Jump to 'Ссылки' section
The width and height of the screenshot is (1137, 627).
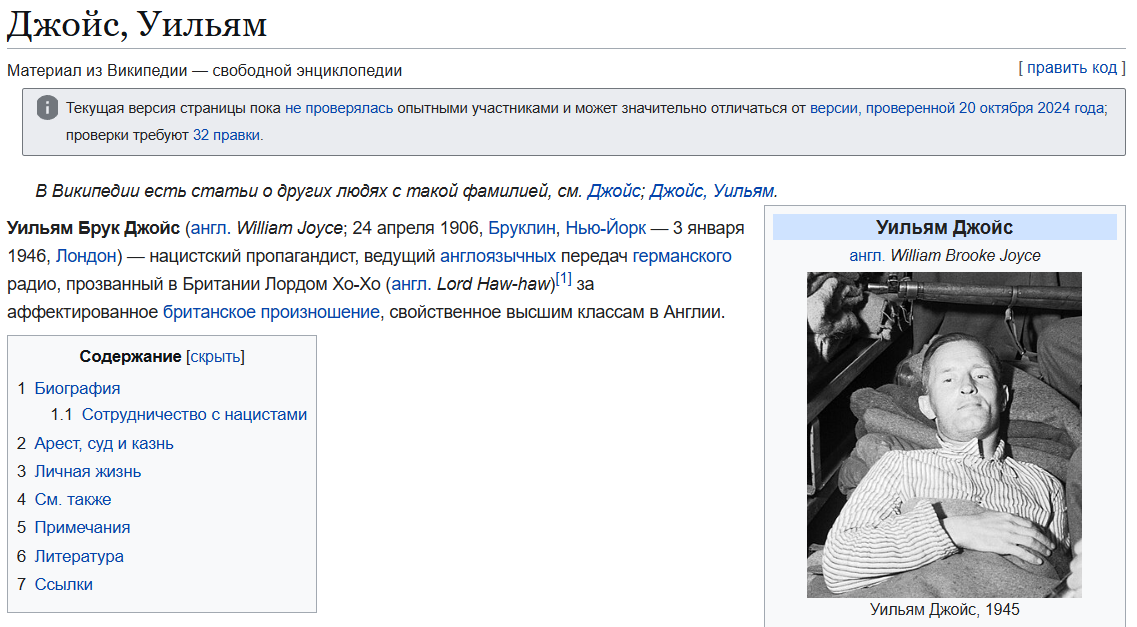click(64, 584)
